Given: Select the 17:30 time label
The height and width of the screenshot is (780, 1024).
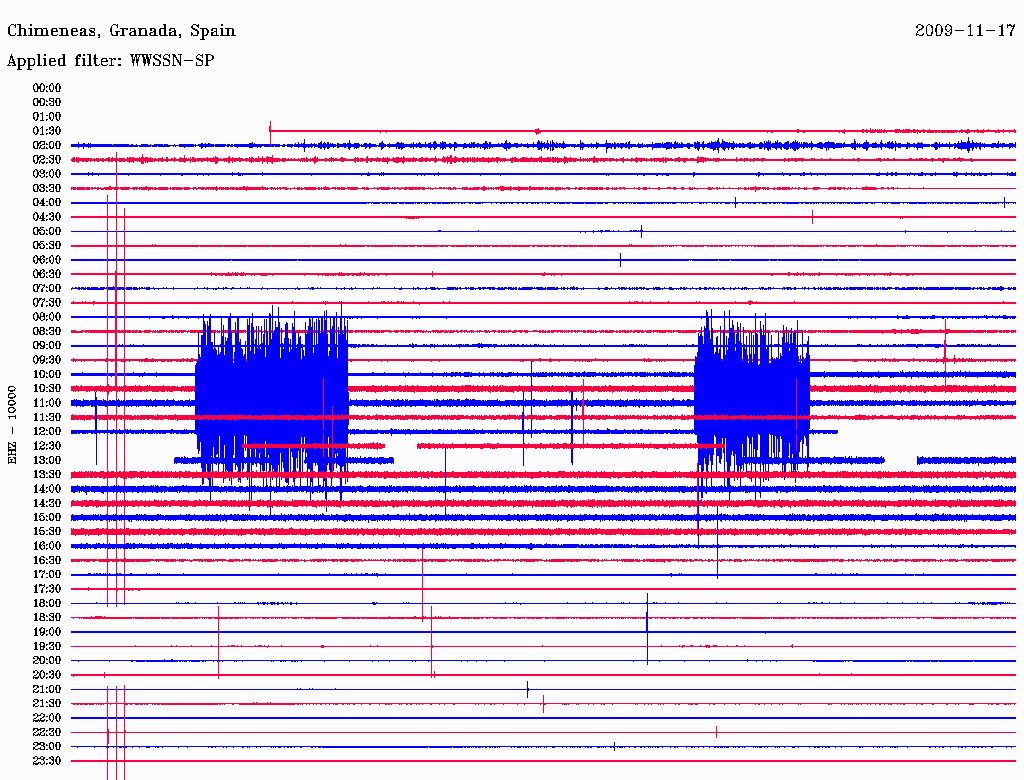Looking at the screenshot, I should [x=47, y=589].
